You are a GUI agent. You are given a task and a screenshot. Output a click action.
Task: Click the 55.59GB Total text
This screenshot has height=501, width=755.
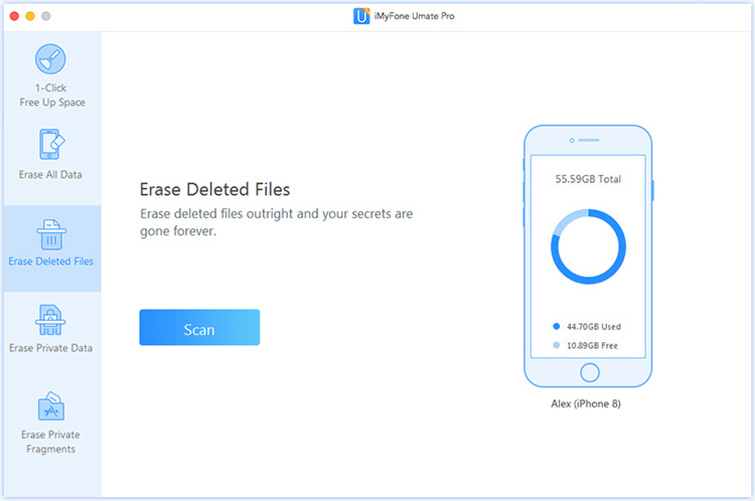[588, 179]
